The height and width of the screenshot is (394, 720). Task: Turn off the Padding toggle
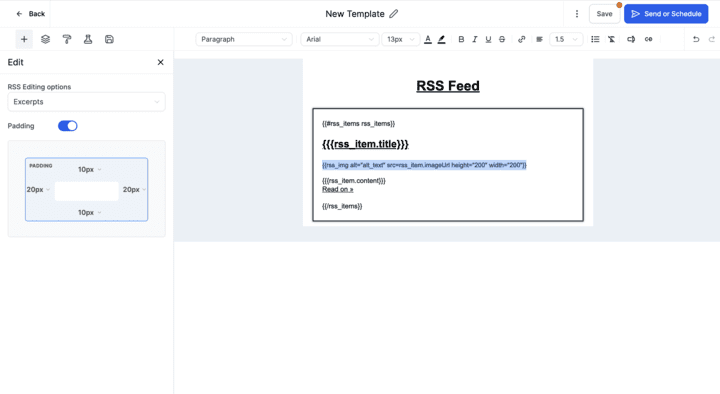click(68, 126)
